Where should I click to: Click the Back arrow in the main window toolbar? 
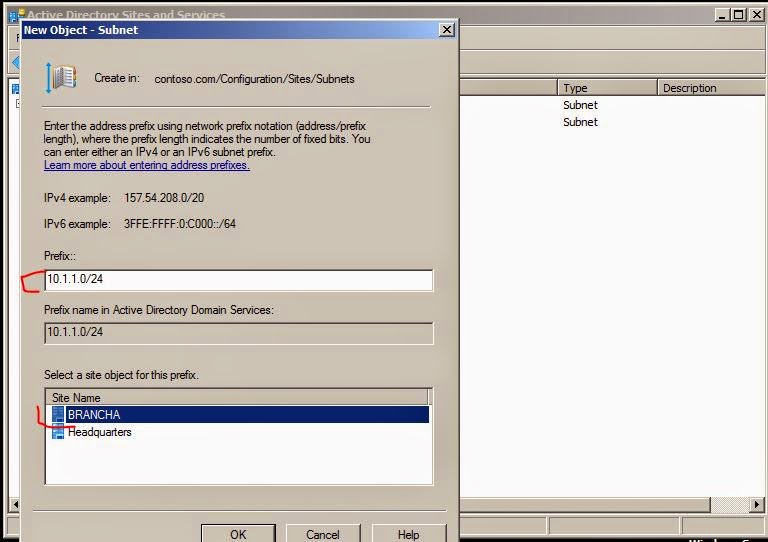point(15,62)
